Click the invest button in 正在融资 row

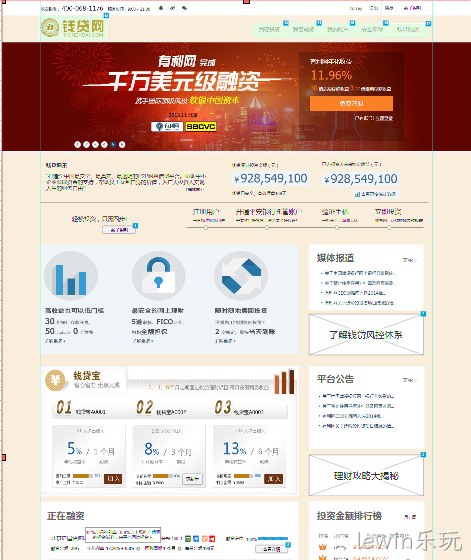pos(272,549)
